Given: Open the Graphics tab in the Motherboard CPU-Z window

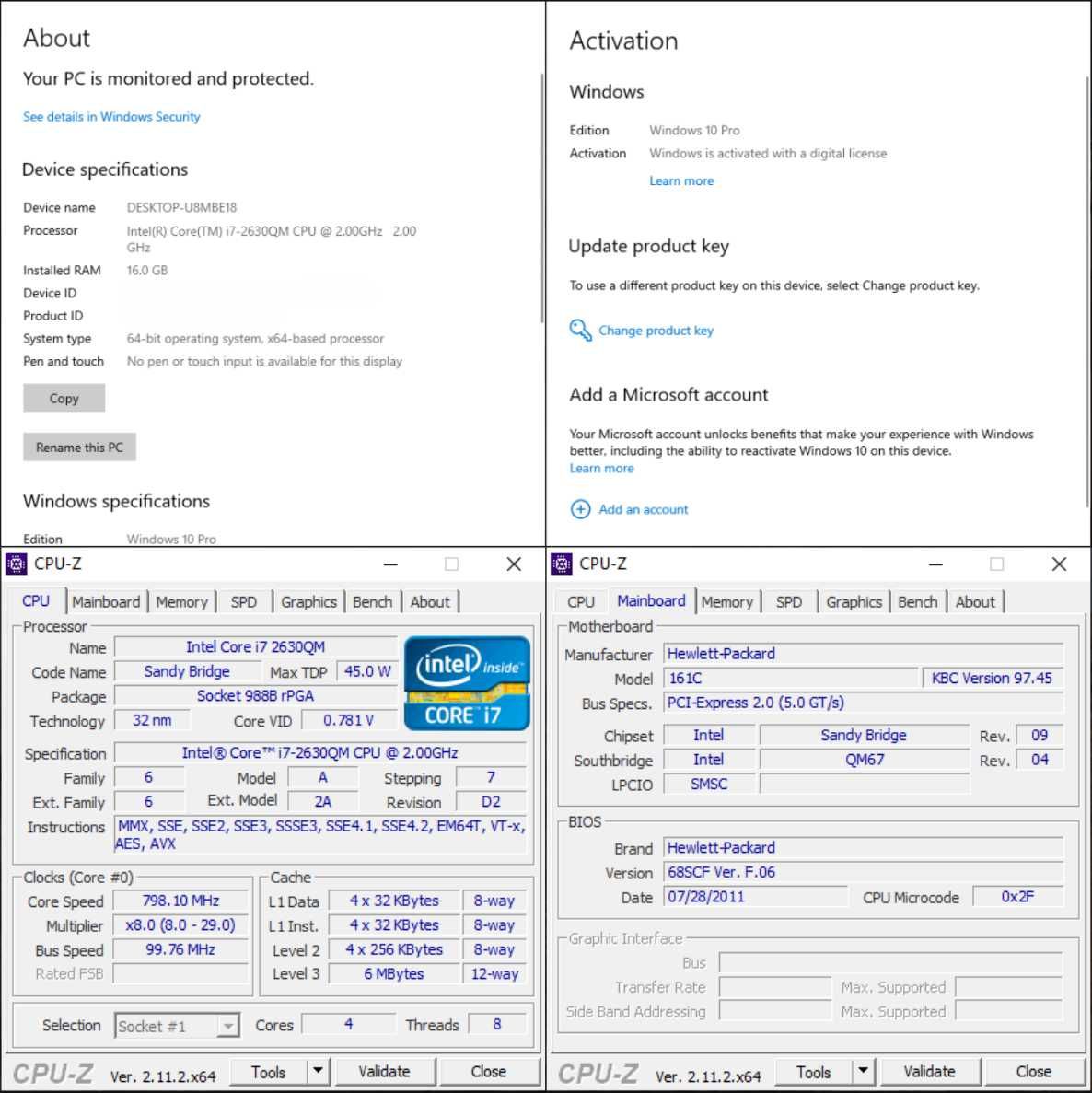Looking at the screenshot, I should point(854,601).
